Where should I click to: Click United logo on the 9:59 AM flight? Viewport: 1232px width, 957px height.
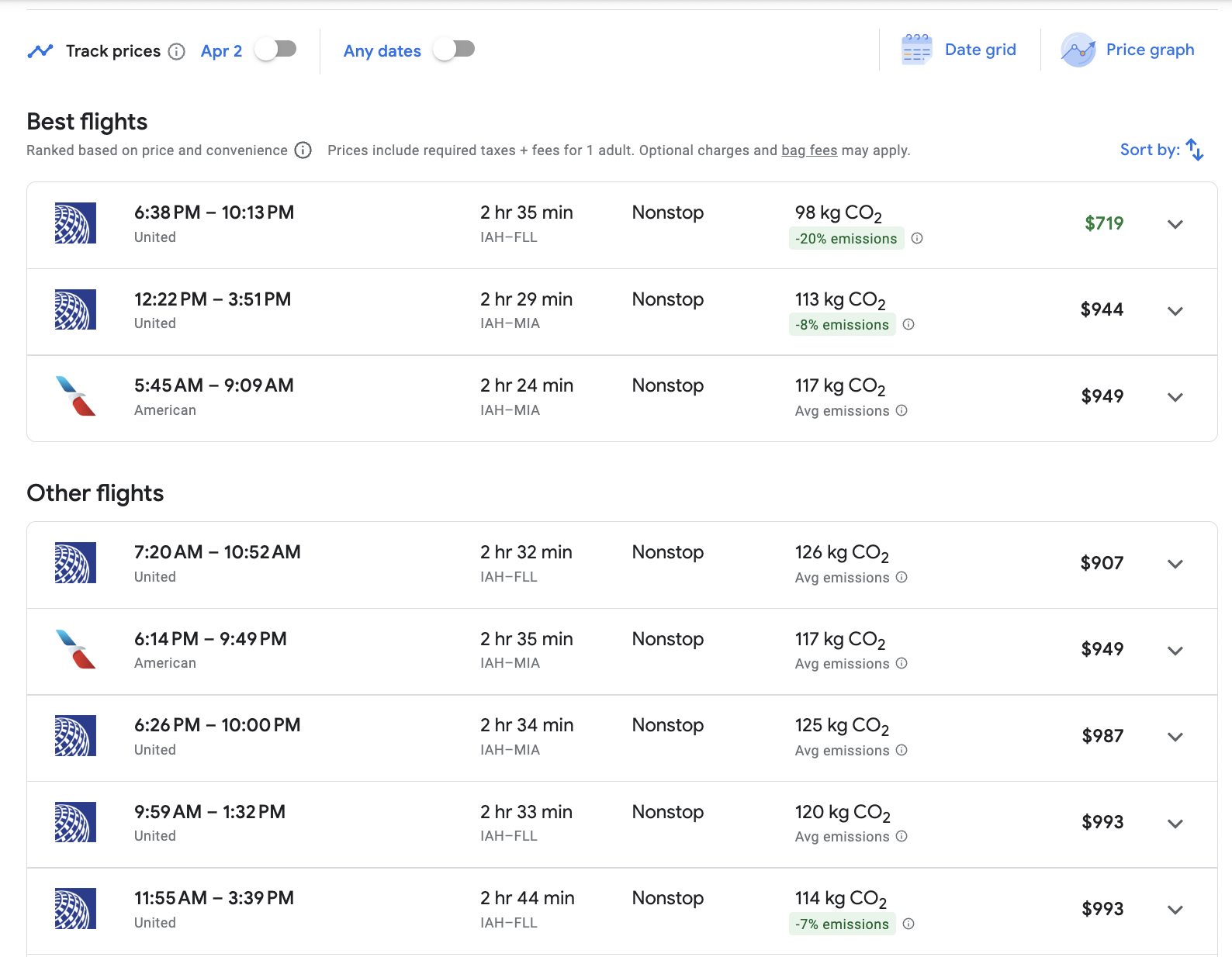75,822
